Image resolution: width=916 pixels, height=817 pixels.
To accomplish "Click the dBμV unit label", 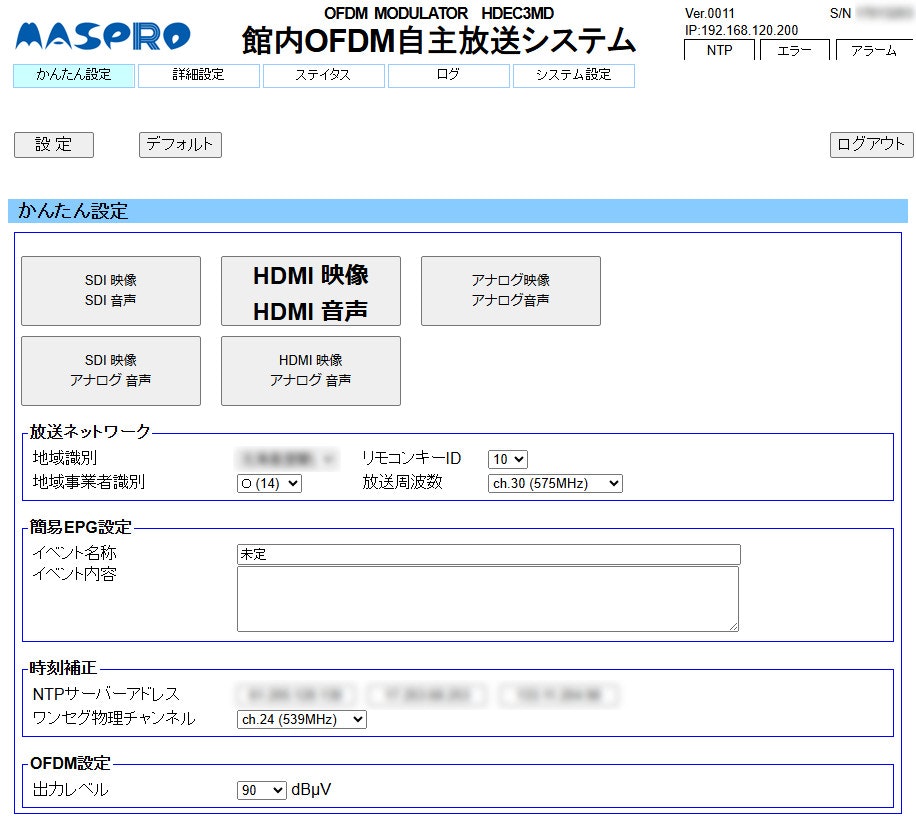I will pyautogui.click(x=311, y=790).
